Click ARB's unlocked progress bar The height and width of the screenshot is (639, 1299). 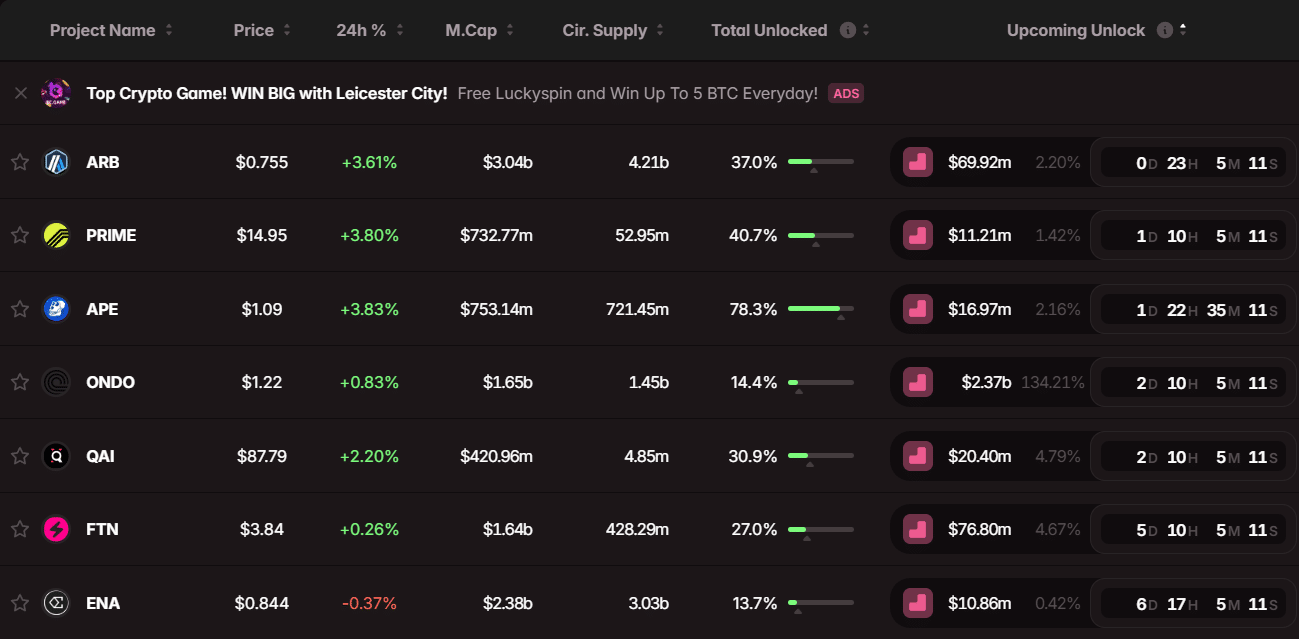[x=820, y=161]
